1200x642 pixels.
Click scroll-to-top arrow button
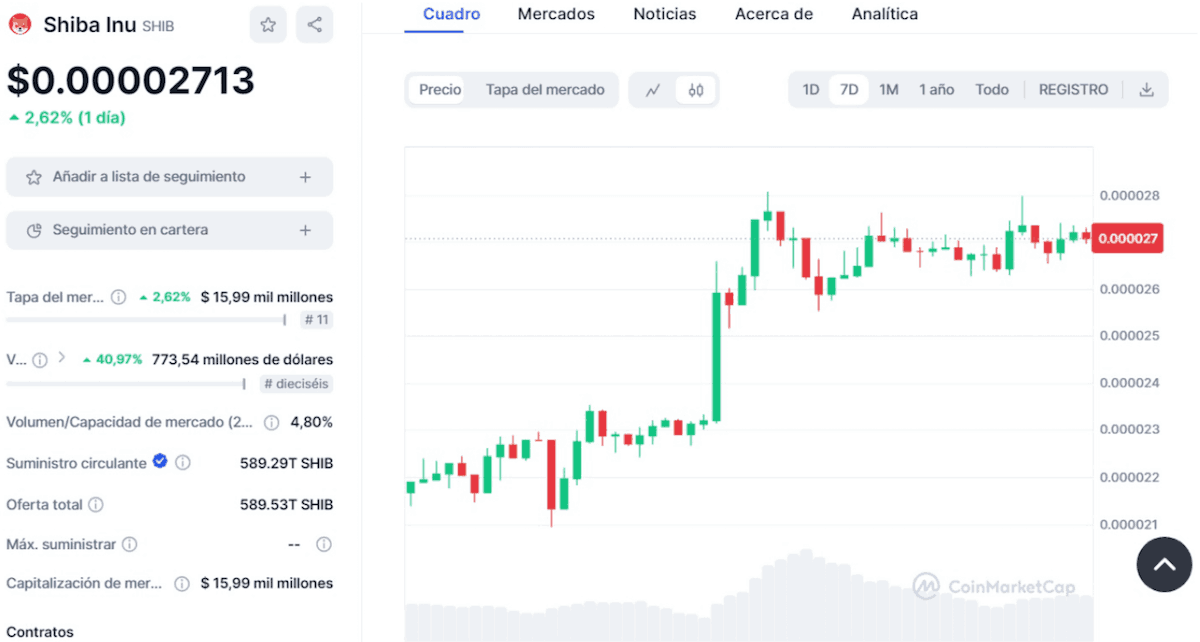[x=1164, y=565]
